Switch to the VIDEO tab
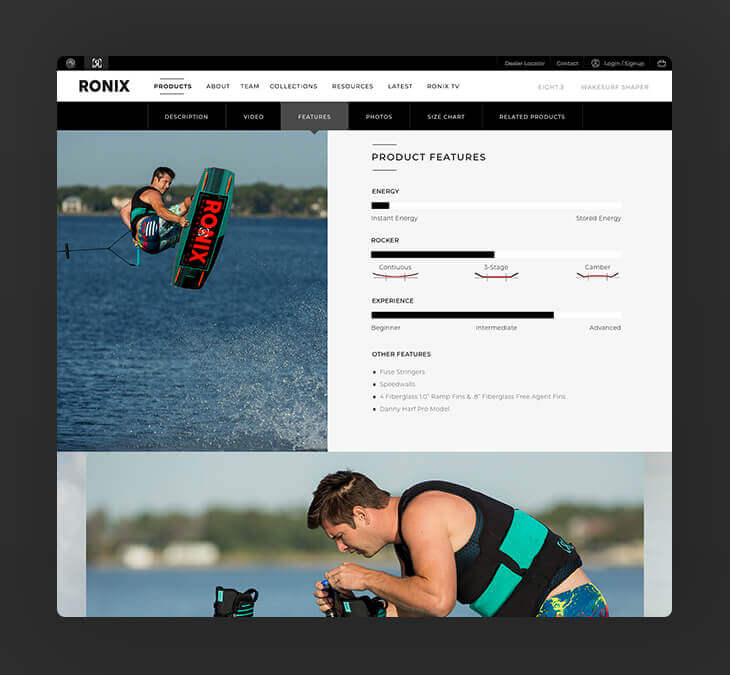 point(253,116)
